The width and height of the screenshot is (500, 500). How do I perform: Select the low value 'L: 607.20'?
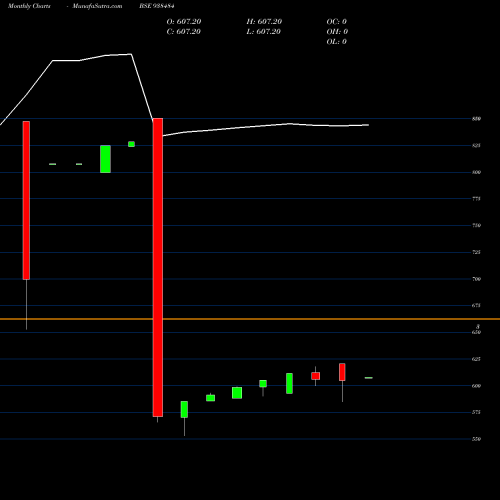click(x=264, y=32)
